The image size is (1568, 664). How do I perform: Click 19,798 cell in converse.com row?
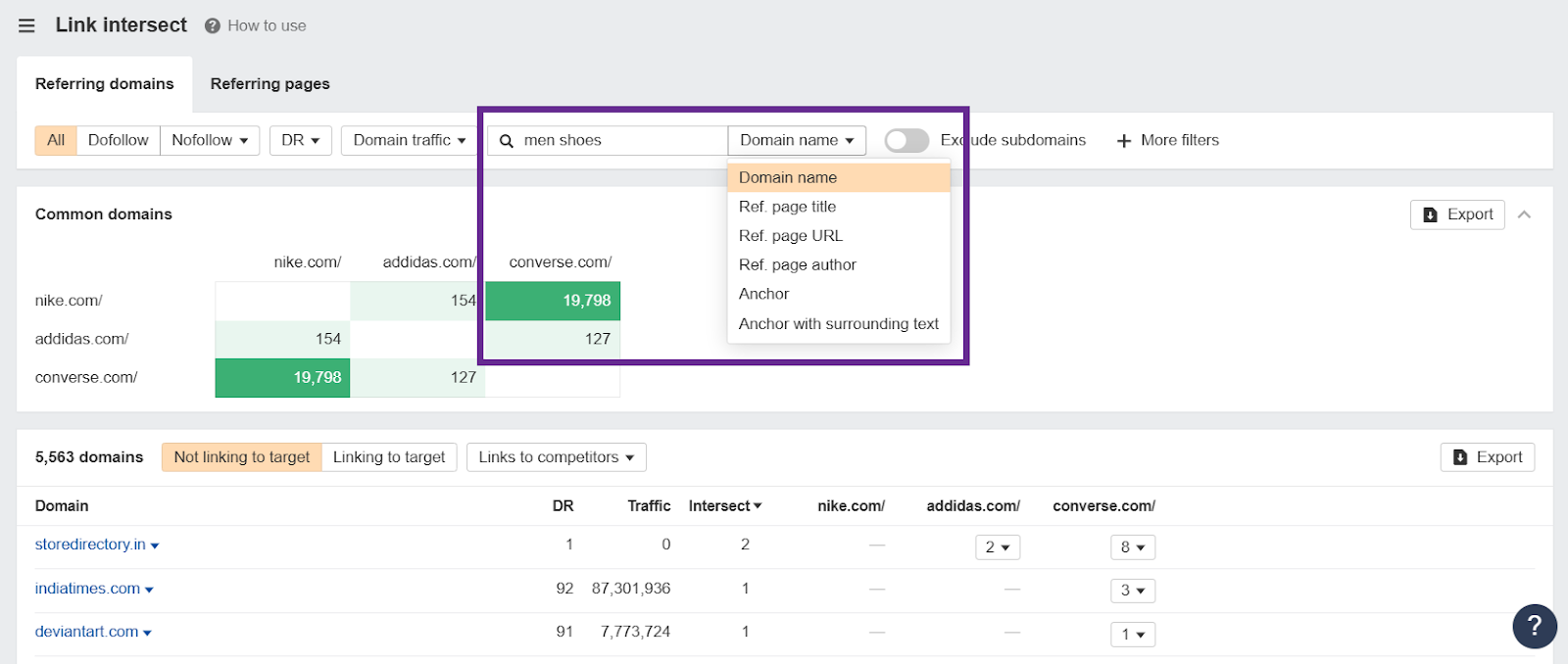click(282, 377)
